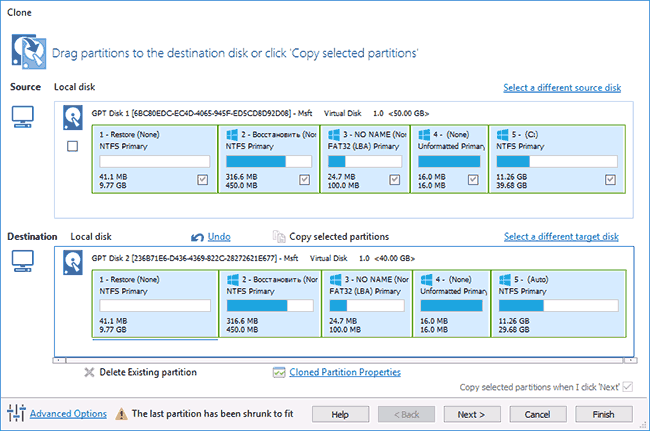Screen dimensions: 650x431
Task: Click usage bar of source partition 2
Action: point(269,161)
